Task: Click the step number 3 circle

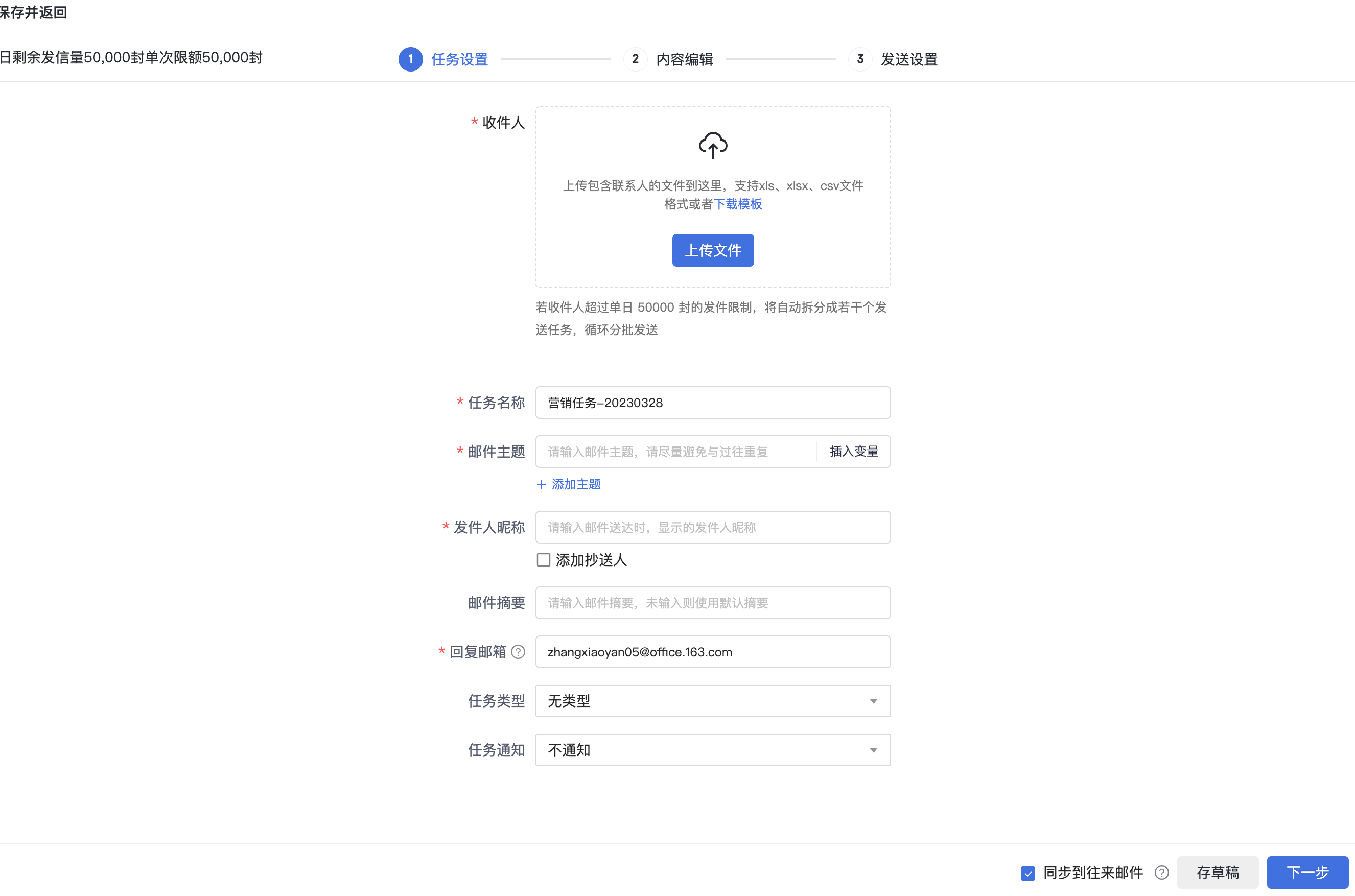Action: pyautogui.click(x=860, y=59)
